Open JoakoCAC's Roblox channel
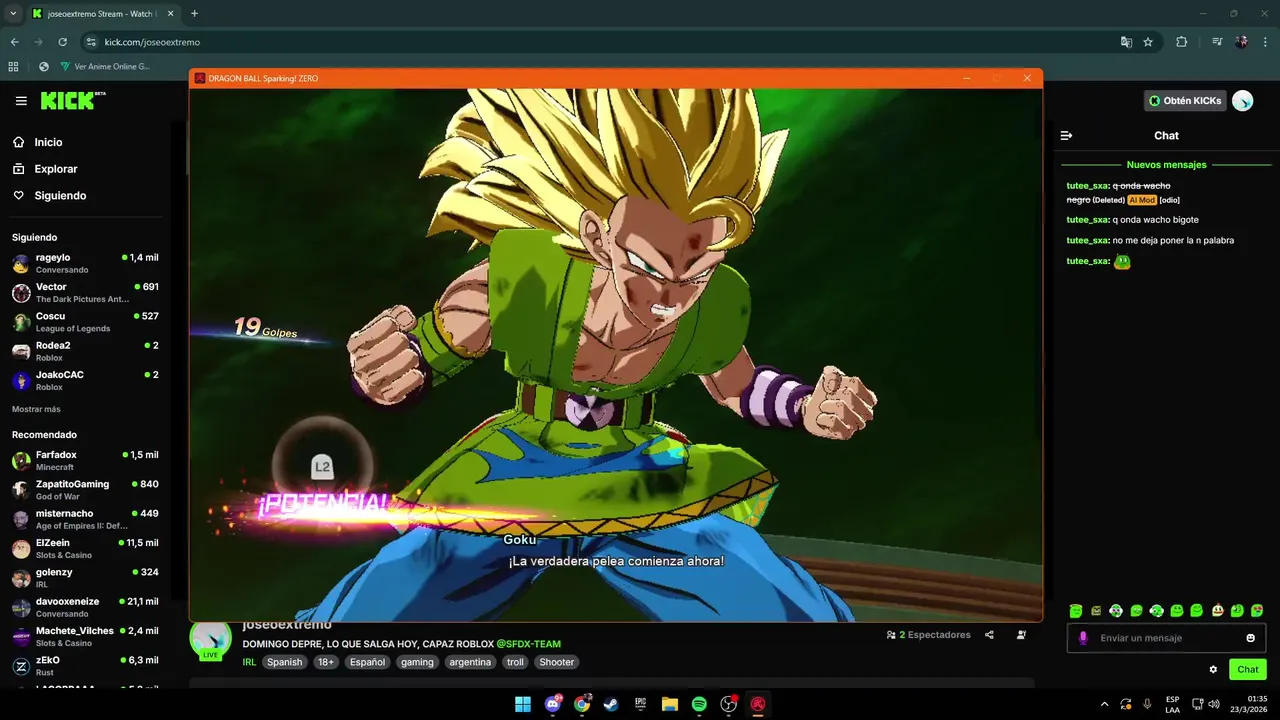 click(85, 380)
